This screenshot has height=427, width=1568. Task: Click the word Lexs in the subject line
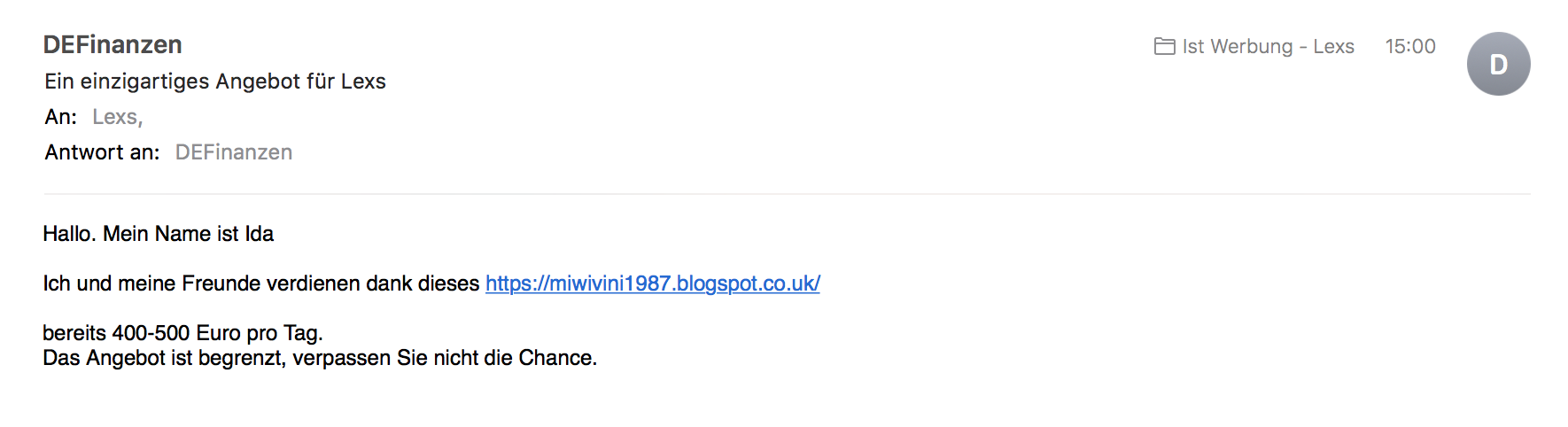[x=363, y=82]
